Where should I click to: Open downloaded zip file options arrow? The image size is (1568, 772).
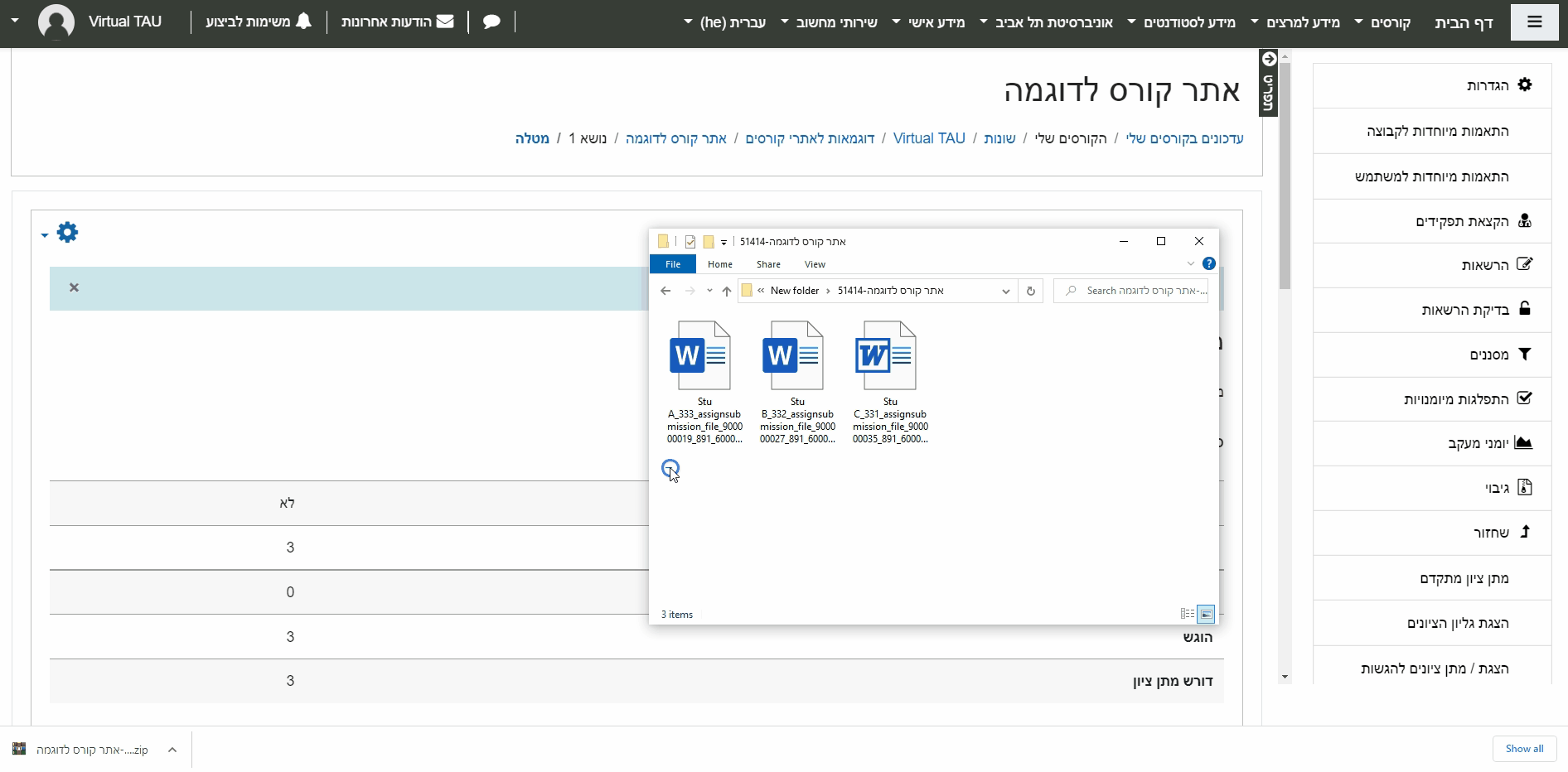[172, 750]
